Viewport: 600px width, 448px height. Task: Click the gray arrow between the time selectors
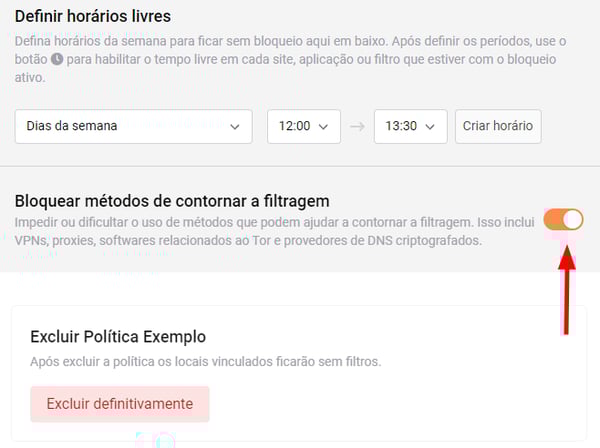point(357,126)
